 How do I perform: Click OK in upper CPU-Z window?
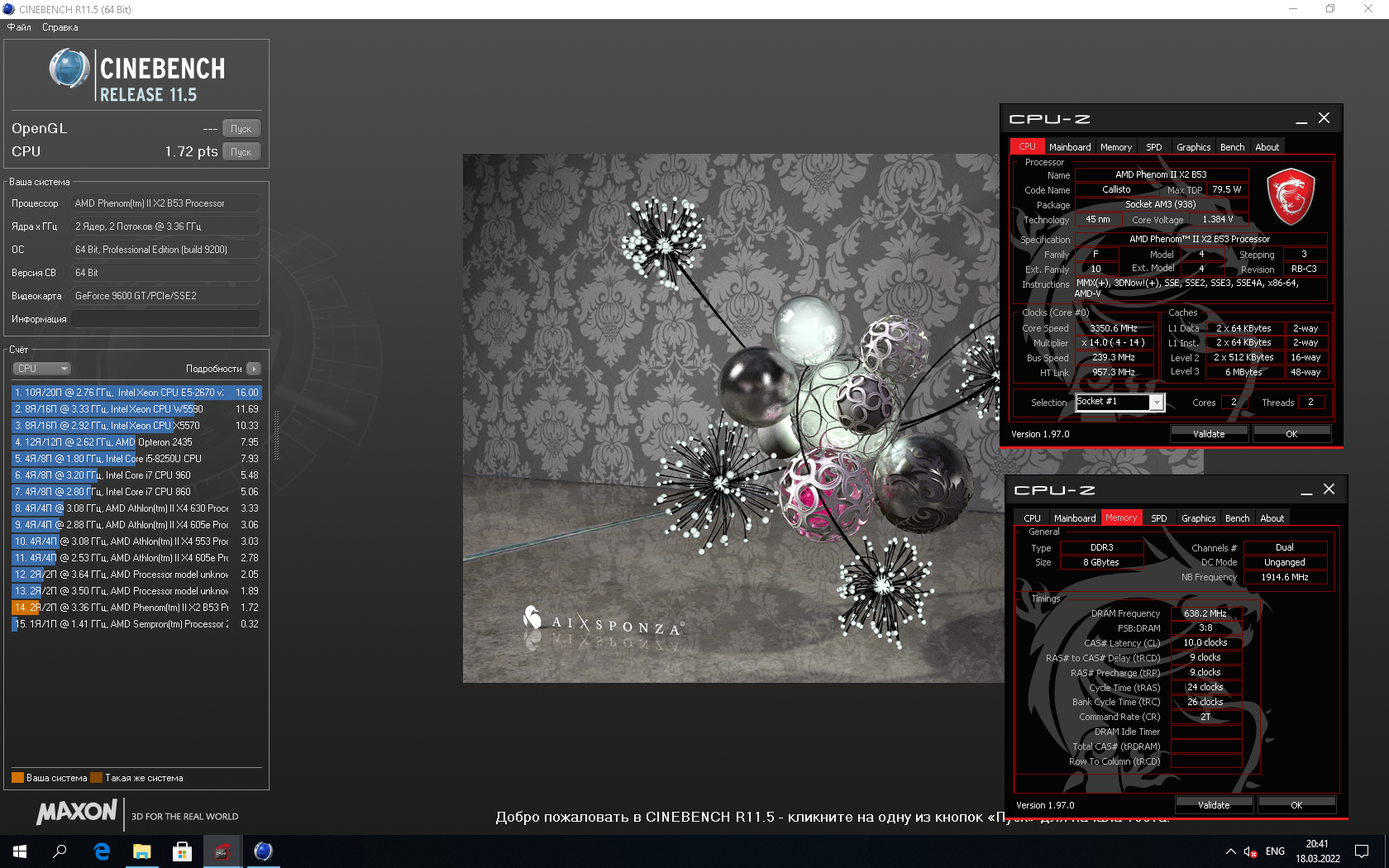1291,434
